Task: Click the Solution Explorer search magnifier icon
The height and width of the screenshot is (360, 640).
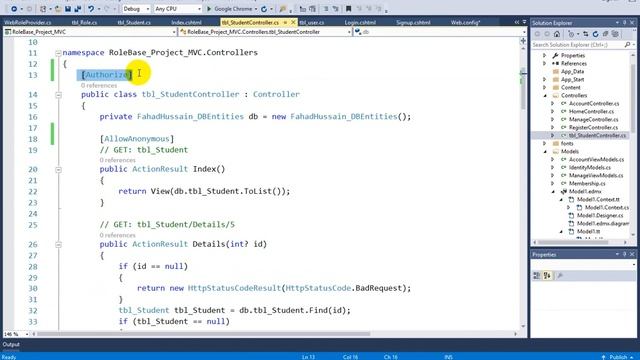Action: point(627,44)
